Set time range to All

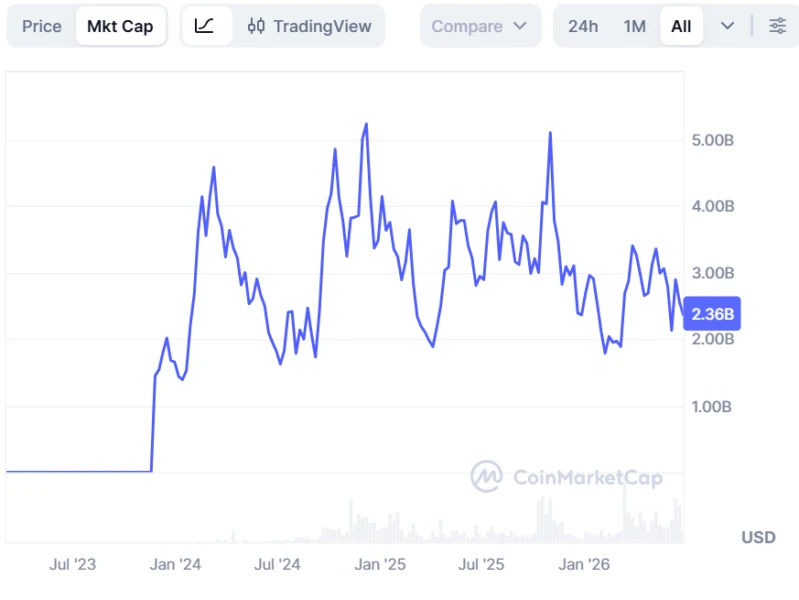pyautogui.click(x=681, y=26)
